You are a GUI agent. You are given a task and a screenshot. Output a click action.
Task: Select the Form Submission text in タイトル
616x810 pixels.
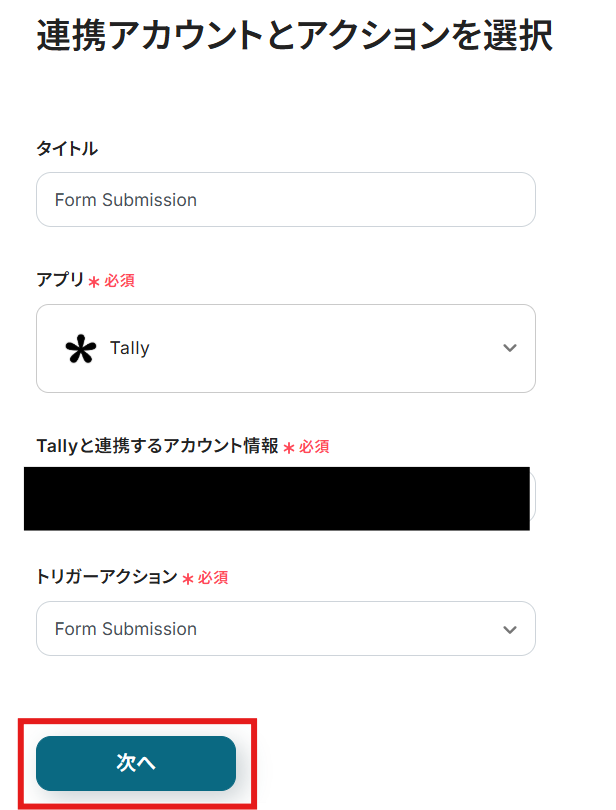pyautogui.click(x=126, y=200)
